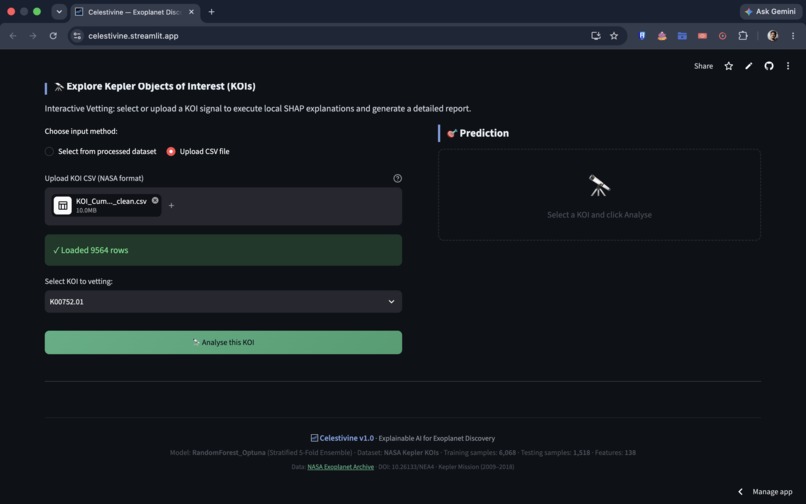Image resolution: width=806 pixels, height=504 pixels.
Task: Open site information icon in address bar
Action: pyautogui.click(x=77, y=36)
